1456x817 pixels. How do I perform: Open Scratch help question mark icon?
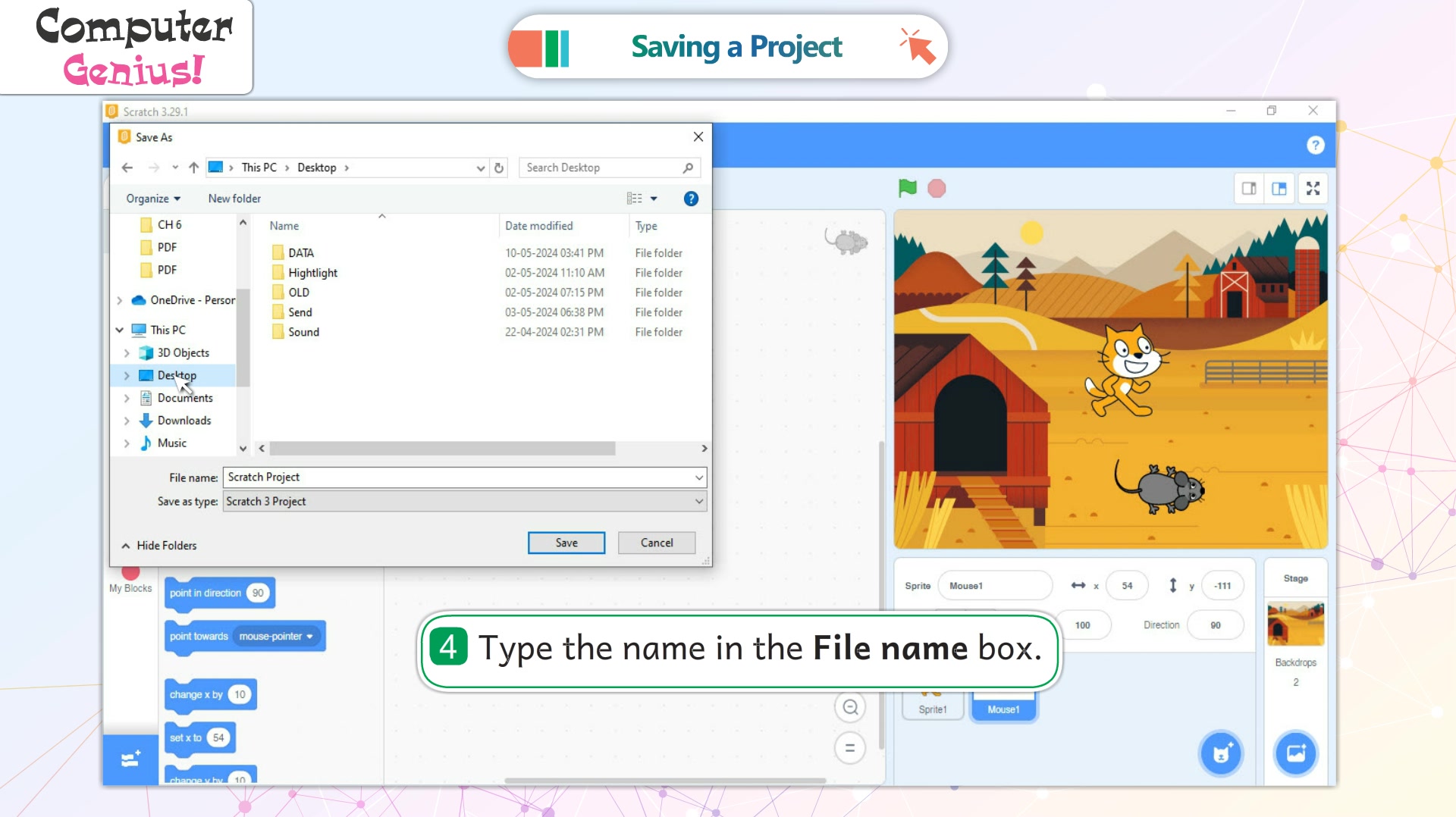click(1316, 145)
